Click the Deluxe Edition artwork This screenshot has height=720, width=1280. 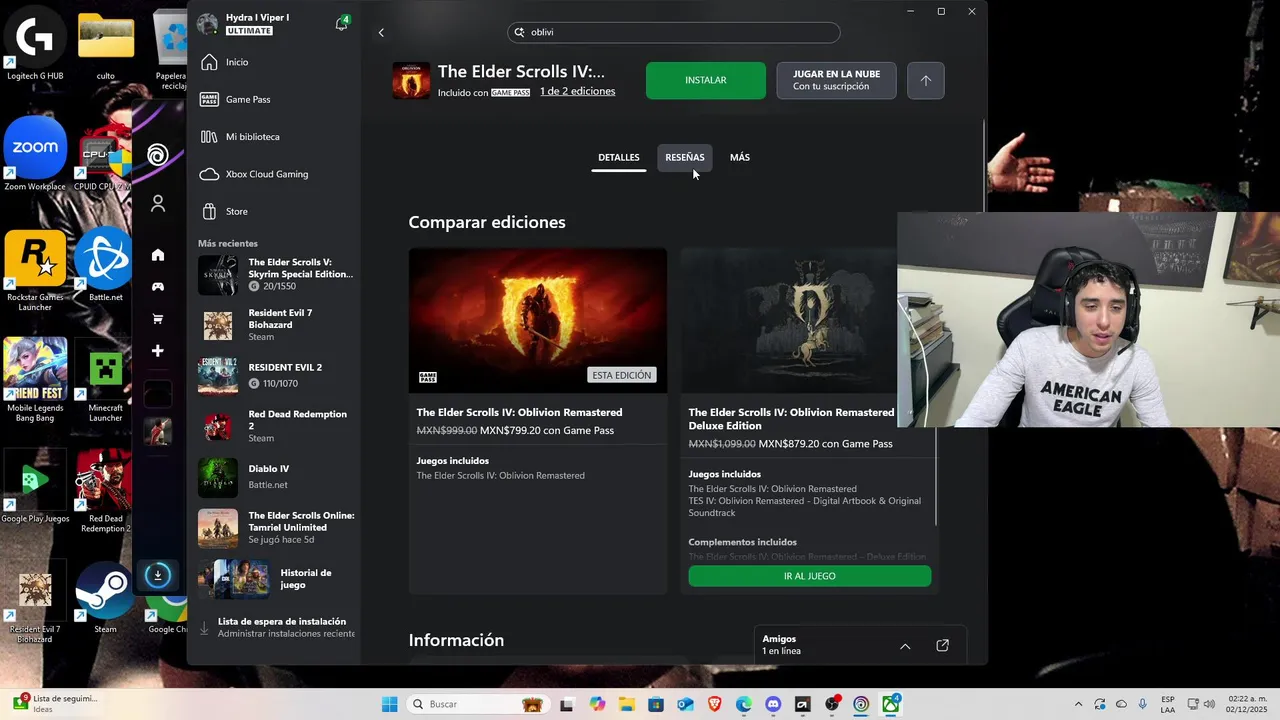(788, 320)
